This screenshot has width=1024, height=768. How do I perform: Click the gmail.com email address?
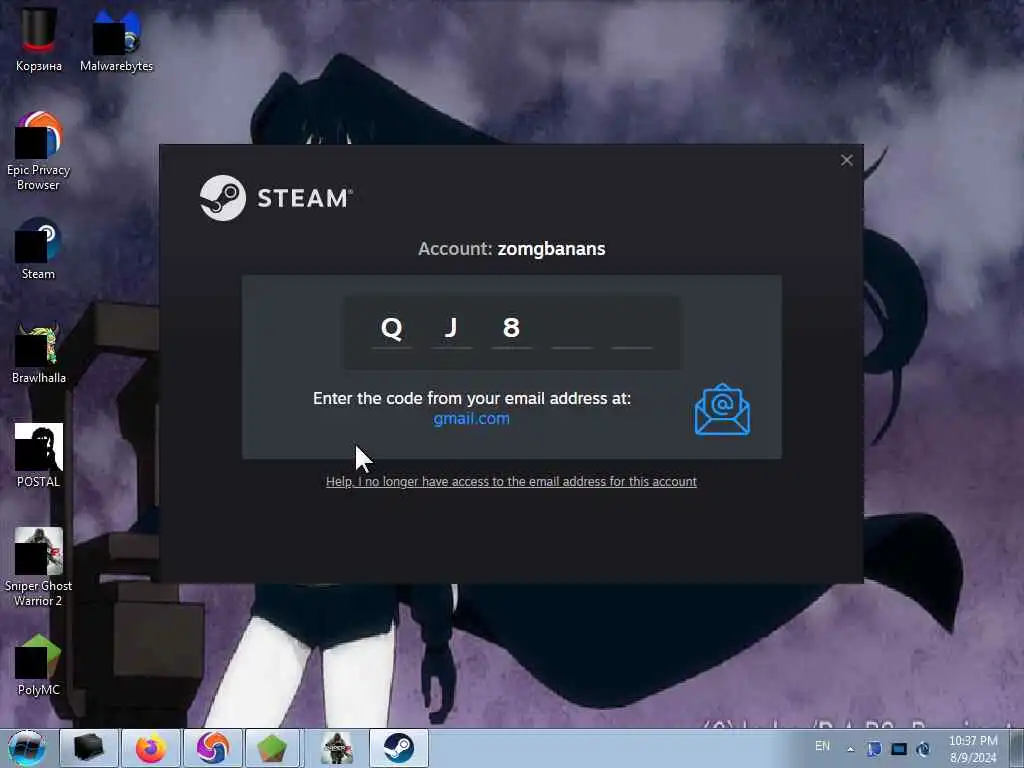pyautogui.click(x=472, y=419)
